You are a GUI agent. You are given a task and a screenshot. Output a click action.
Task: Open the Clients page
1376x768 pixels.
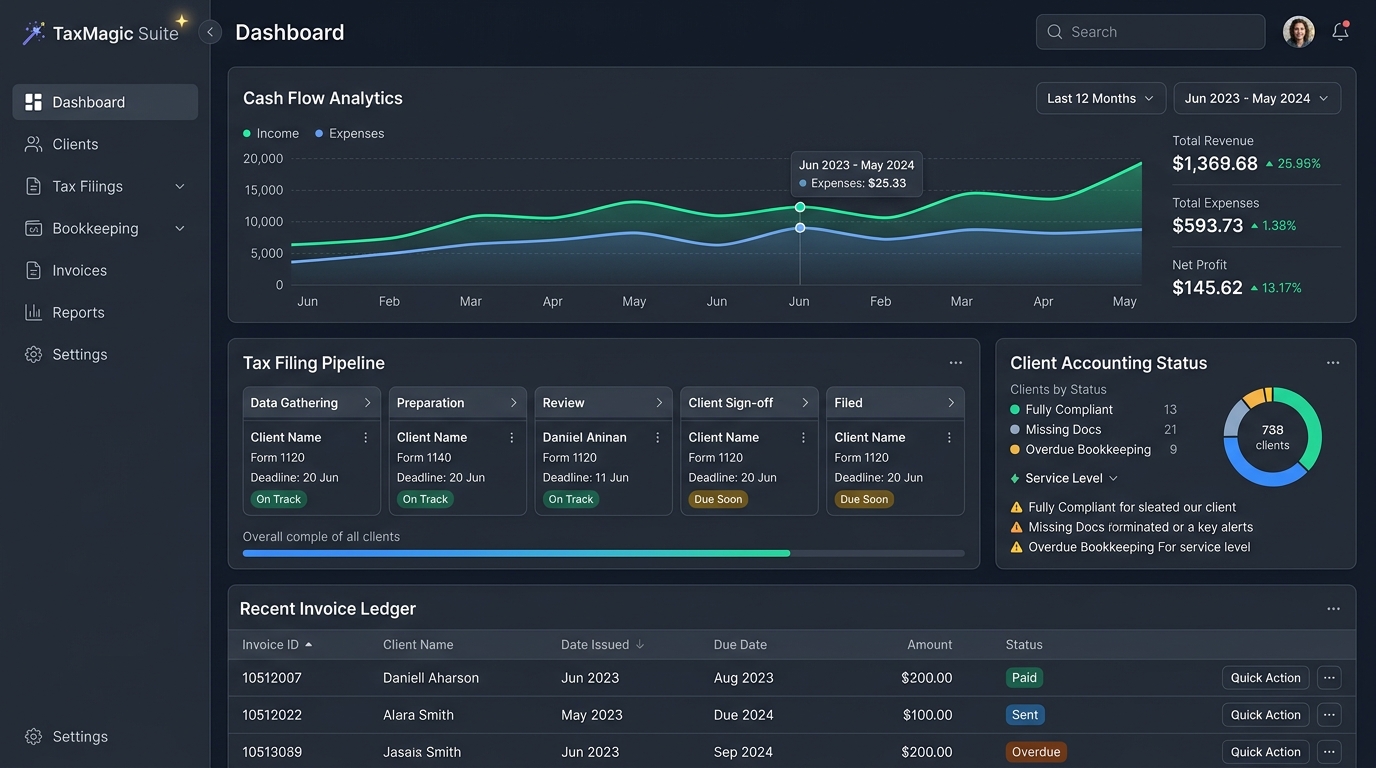pyautogui.click(x=105, y=144)
